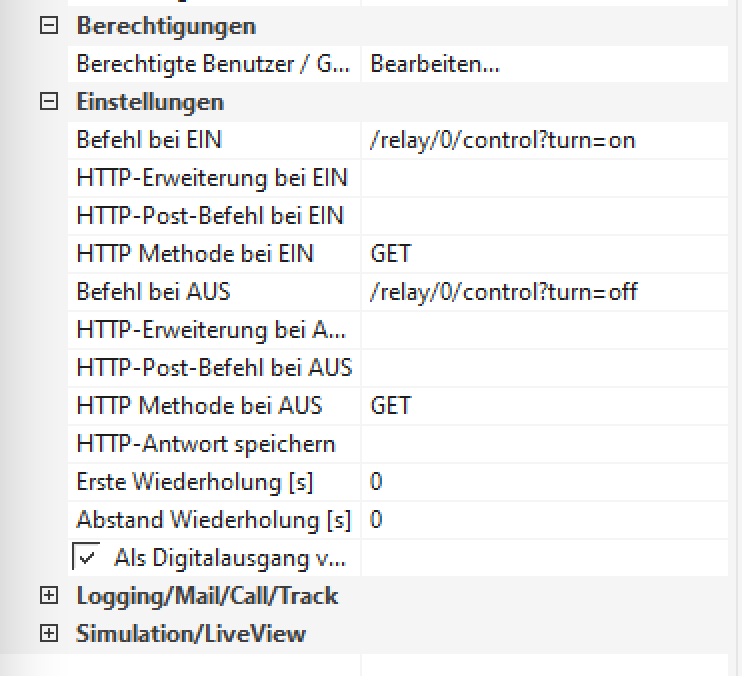Image resolution: width=742 pixels, height=676 pixels.
Task: Expand the Simulation/LiveView section
Action: [47, 634]
